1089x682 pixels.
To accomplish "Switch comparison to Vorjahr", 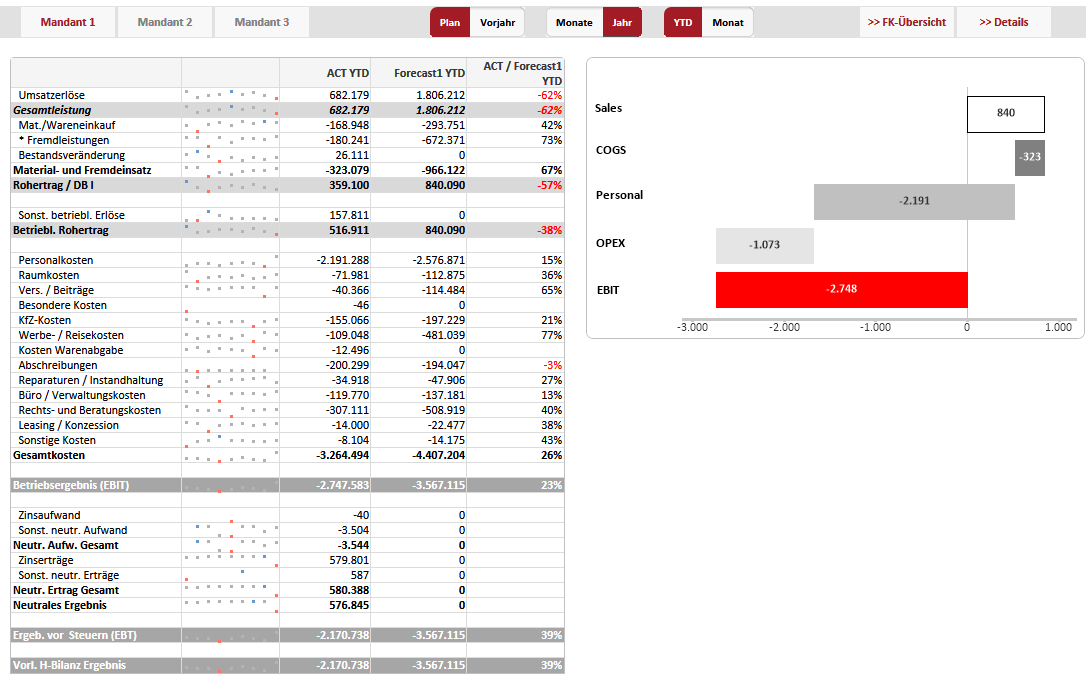I will coord(497,22).
